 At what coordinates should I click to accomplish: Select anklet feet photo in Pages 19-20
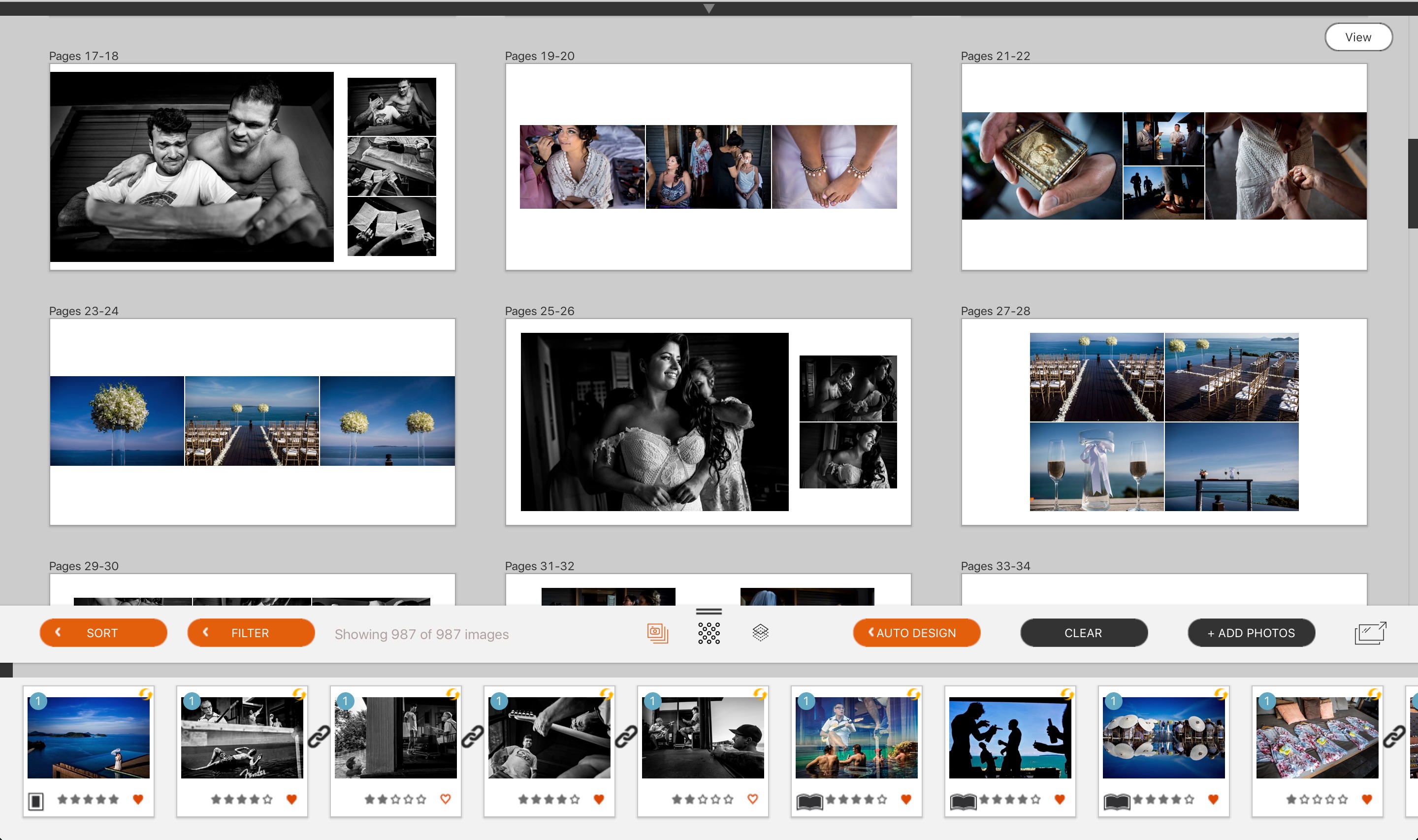(835, 167)
